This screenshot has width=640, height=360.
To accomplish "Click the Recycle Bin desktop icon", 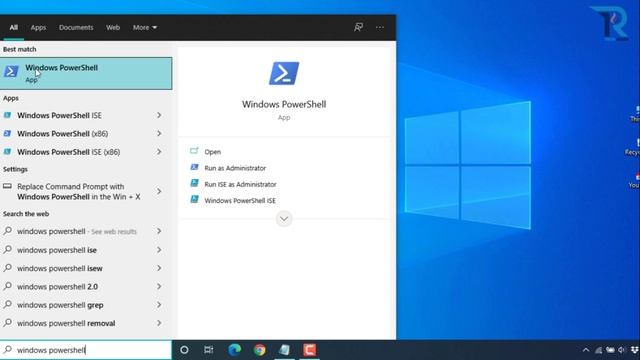I will point(634,147).
